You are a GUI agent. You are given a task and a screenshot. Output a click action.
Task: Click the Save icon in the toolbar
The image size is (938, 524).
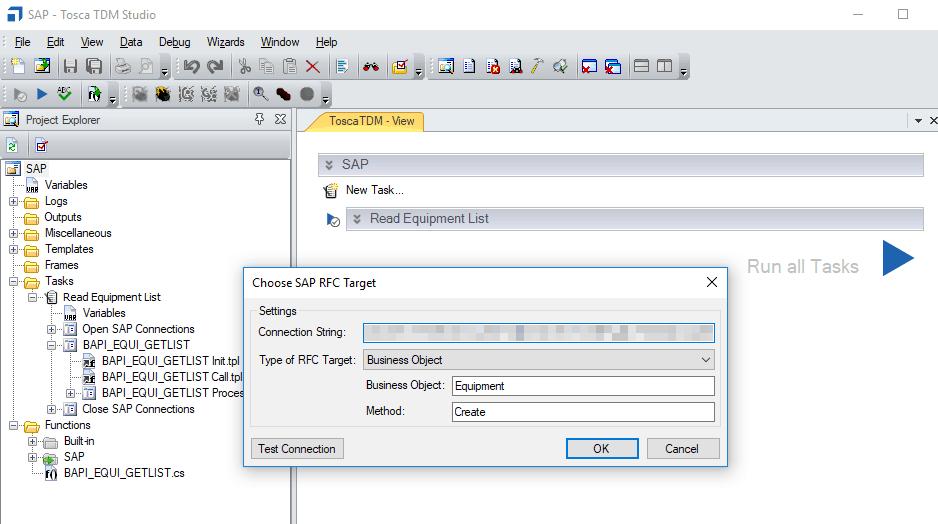tap(70, 67)
